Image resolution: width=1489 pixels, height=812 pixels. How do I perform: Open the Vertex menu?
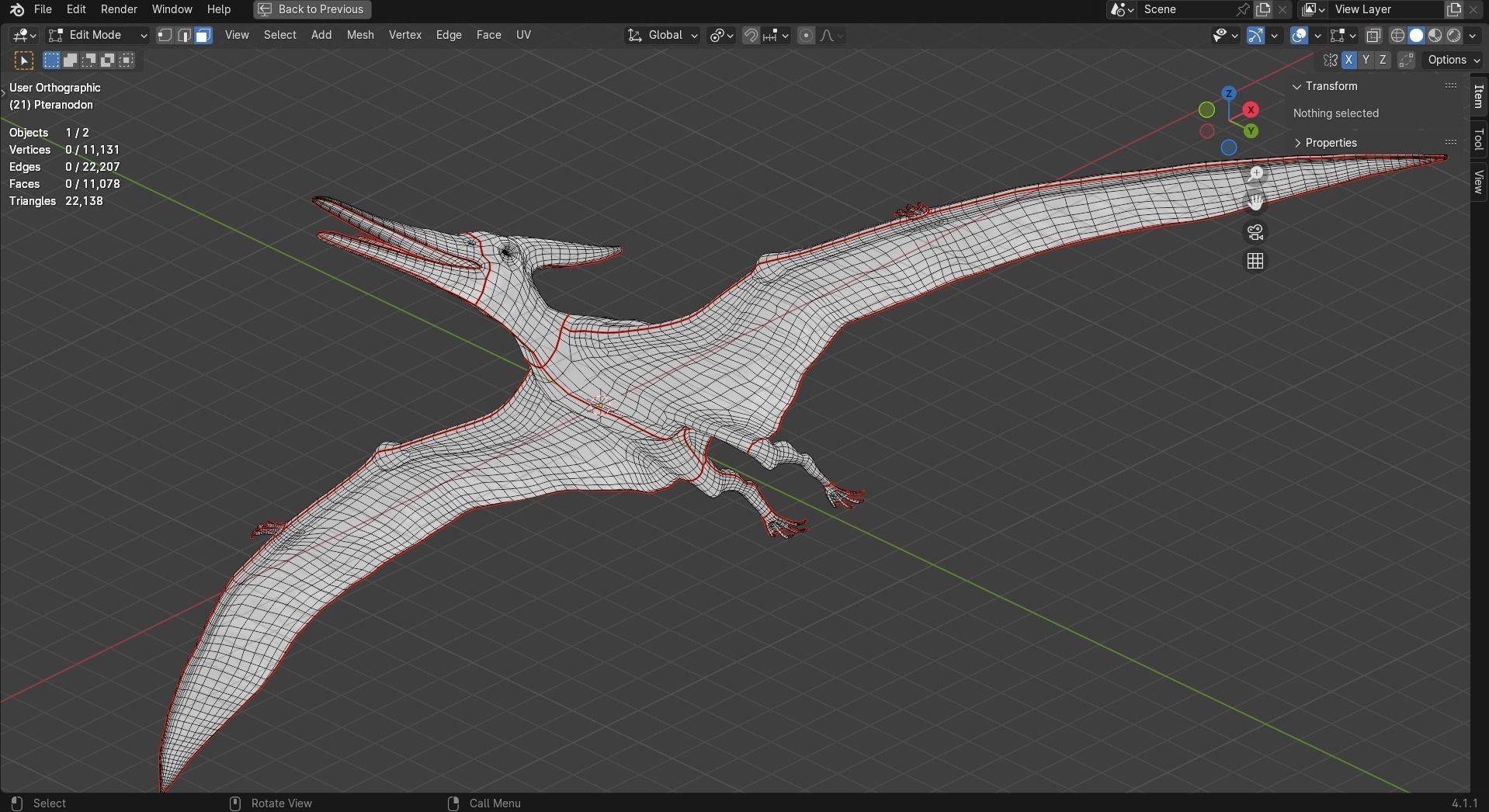[x=405, y=35]
